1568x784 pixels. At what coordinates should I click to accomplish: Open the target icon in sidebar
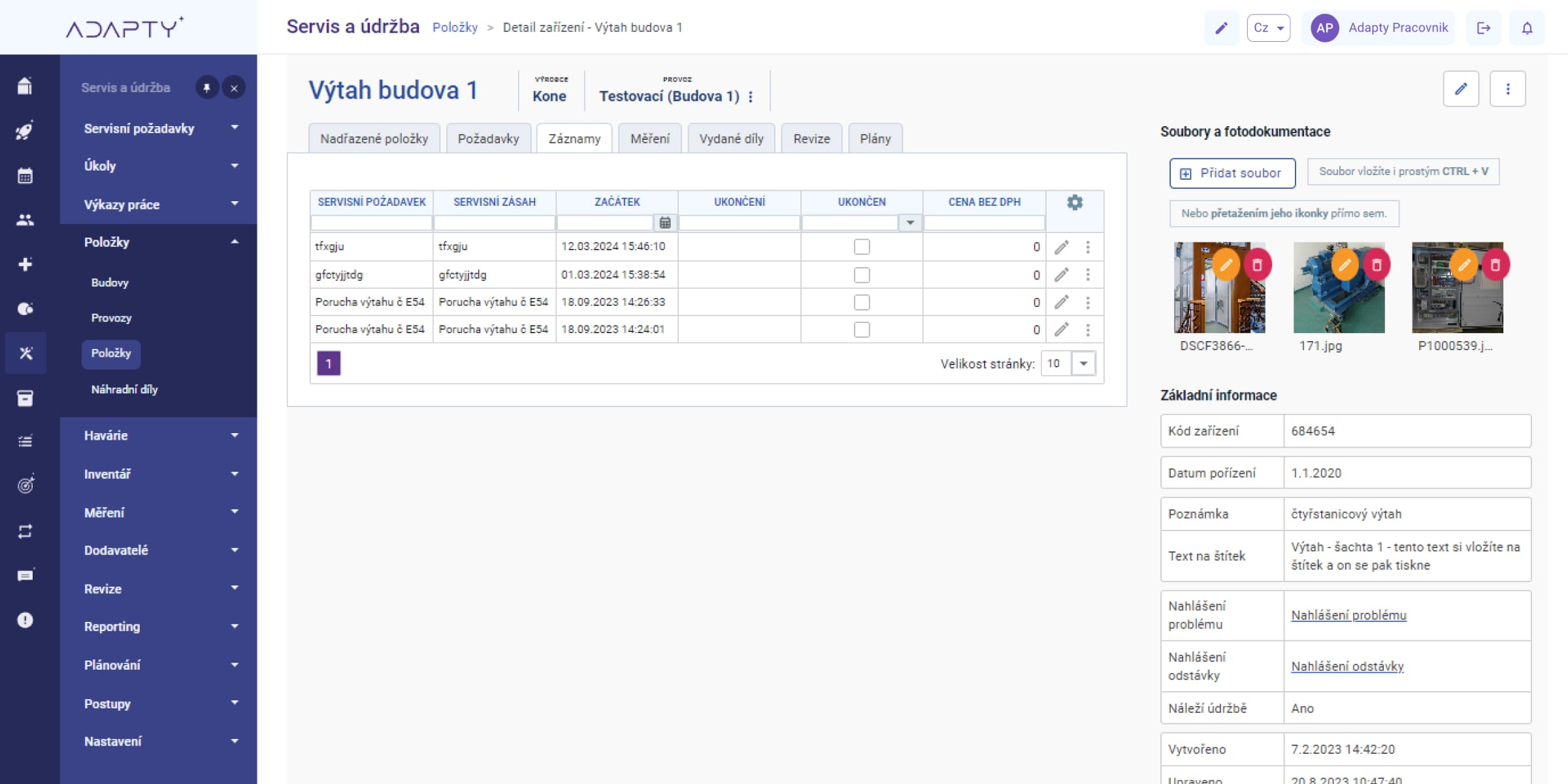point(25,485)
